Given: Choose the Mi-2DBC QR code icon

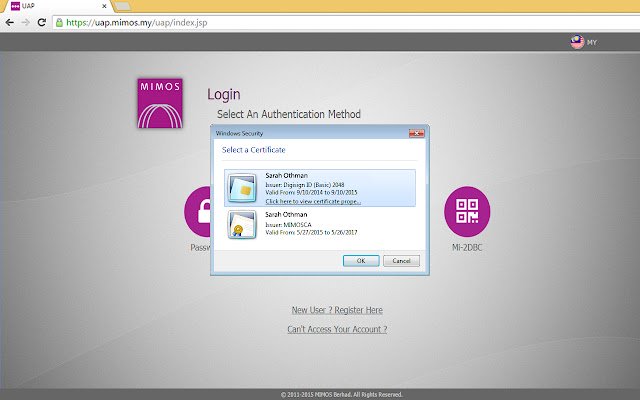Looking at the screenshot, I should [x=467, y=211].
